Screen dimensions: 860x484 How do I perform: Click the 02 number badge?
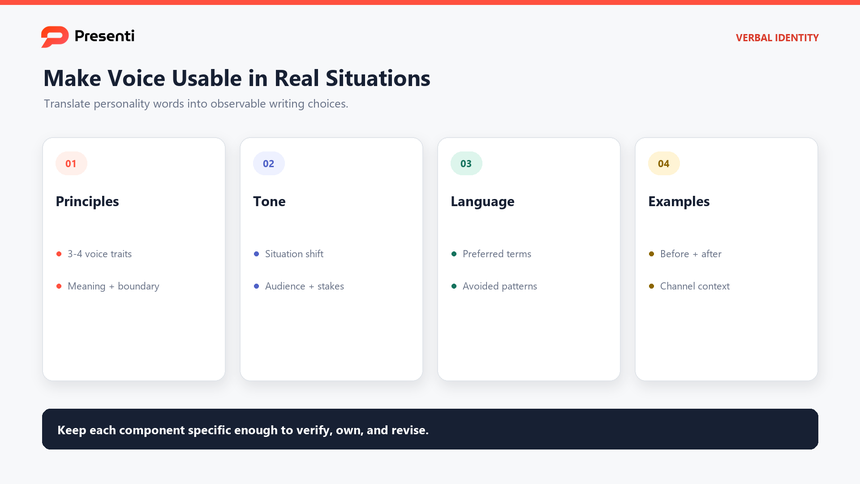[x=269, y=164]
